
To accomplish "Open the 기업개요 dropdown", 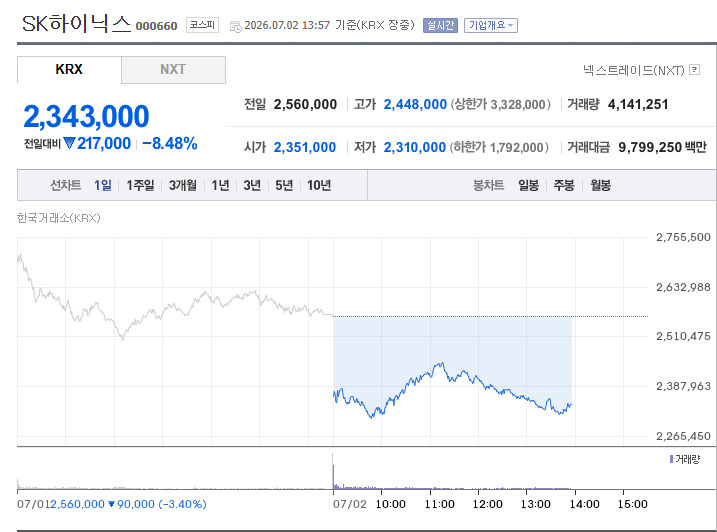I will (x=491, y=25).
